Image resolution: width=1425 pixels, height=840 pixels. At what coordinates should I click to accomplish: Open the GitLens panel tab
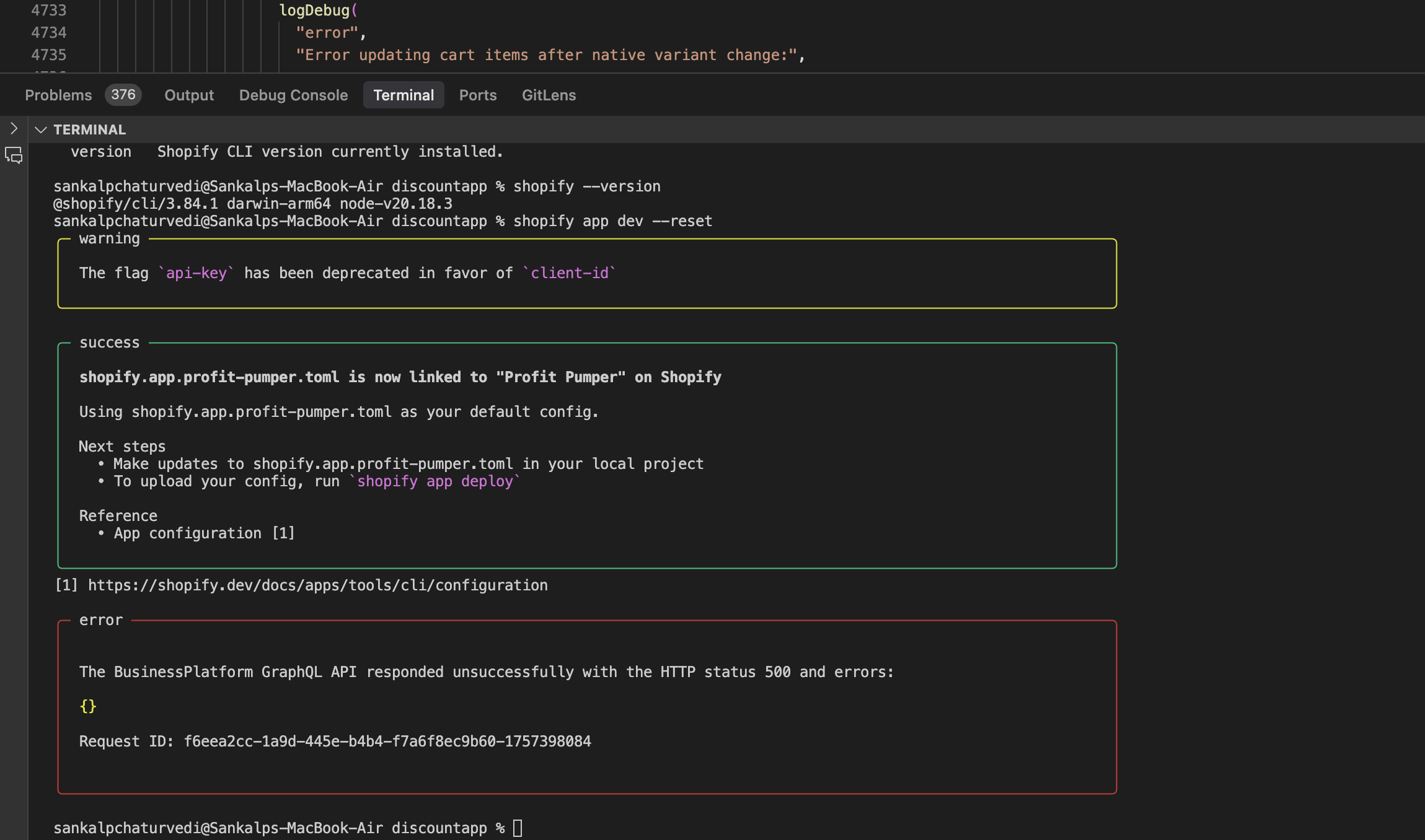549,95
